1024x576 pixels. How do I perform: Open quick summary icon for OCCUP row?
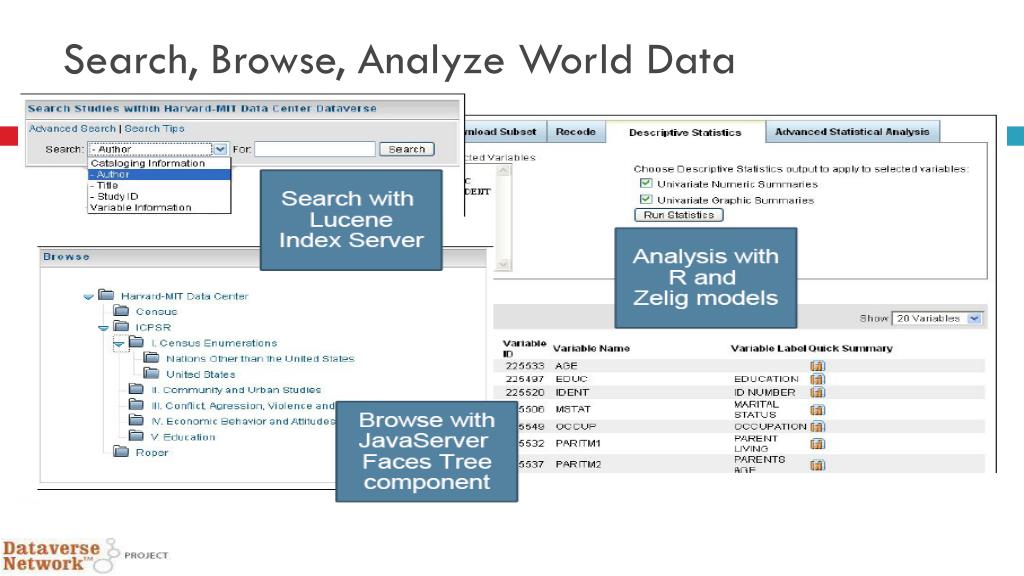click(x=818, y=426)
